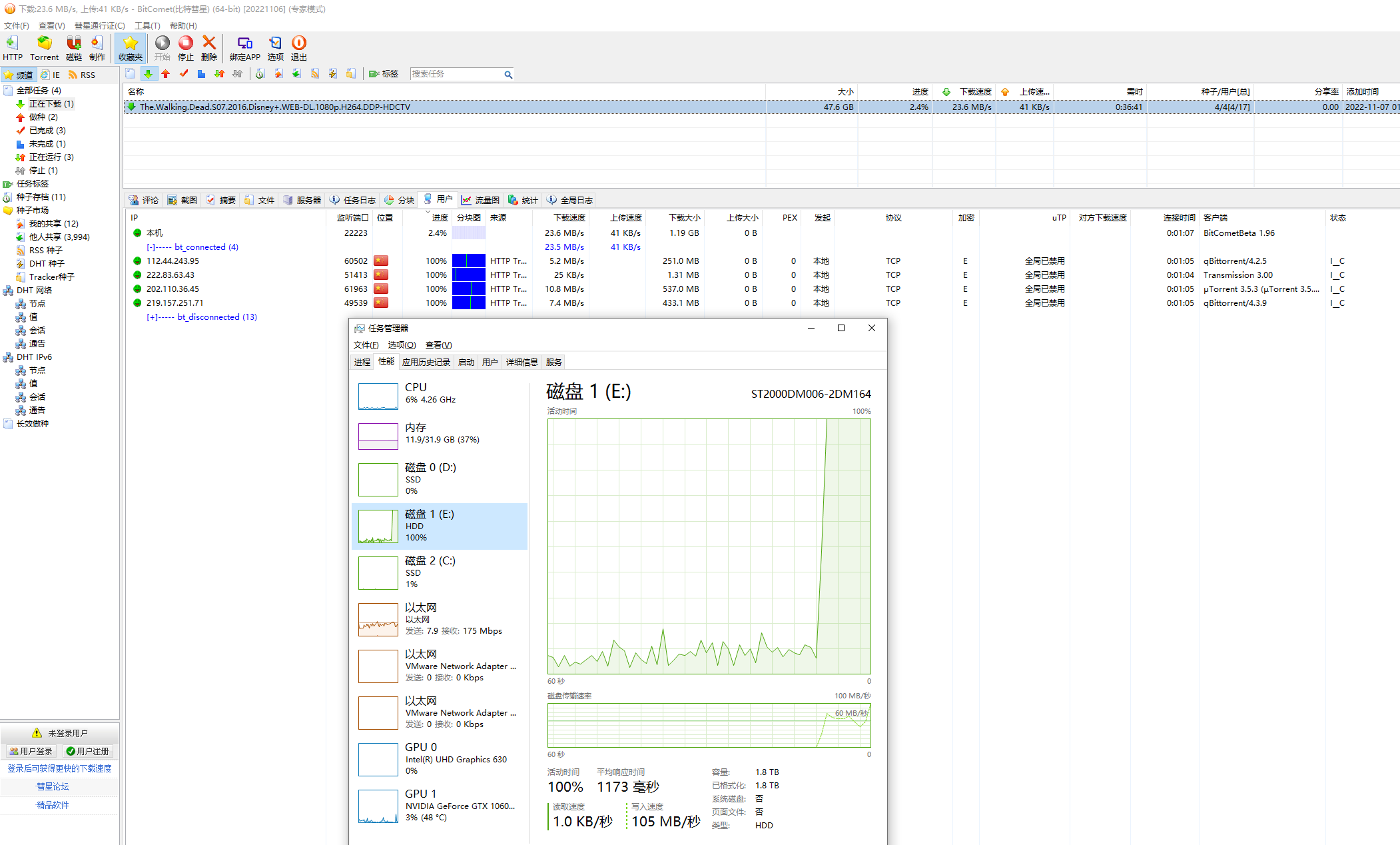Viewport: 1400px width, 845px height.
Task: Select peer row 112.44.243.95
Action: pyautogui.click(x=761, y=261)
